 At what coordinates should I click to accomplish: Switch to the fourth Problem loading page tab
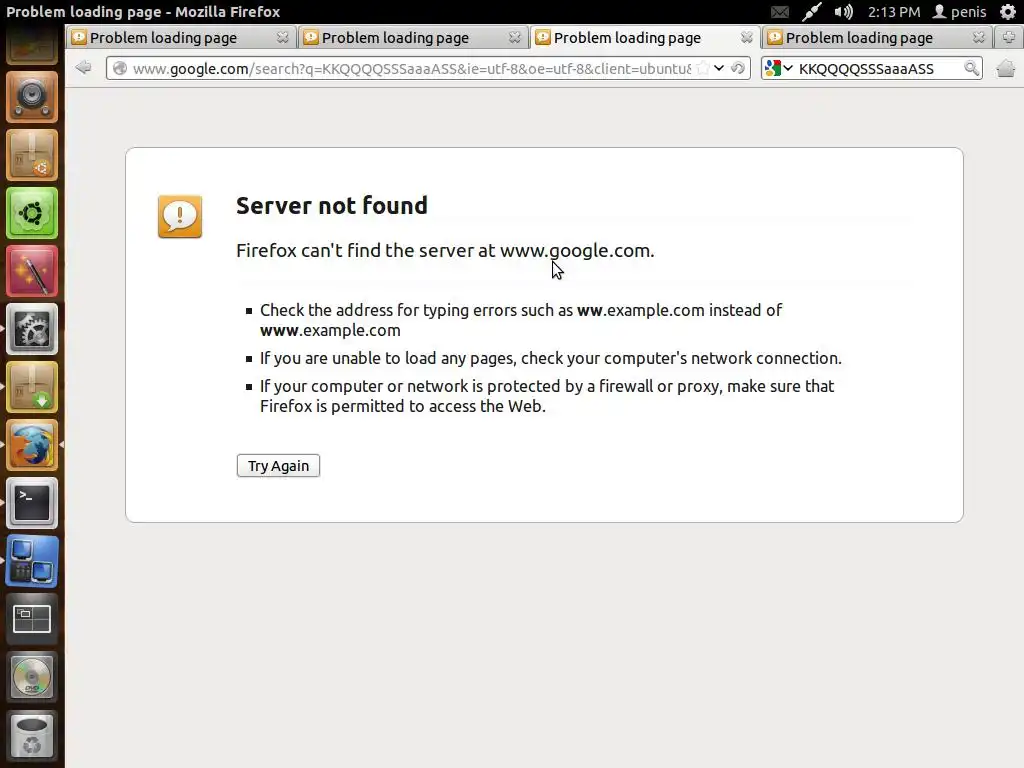click(876, 37)
